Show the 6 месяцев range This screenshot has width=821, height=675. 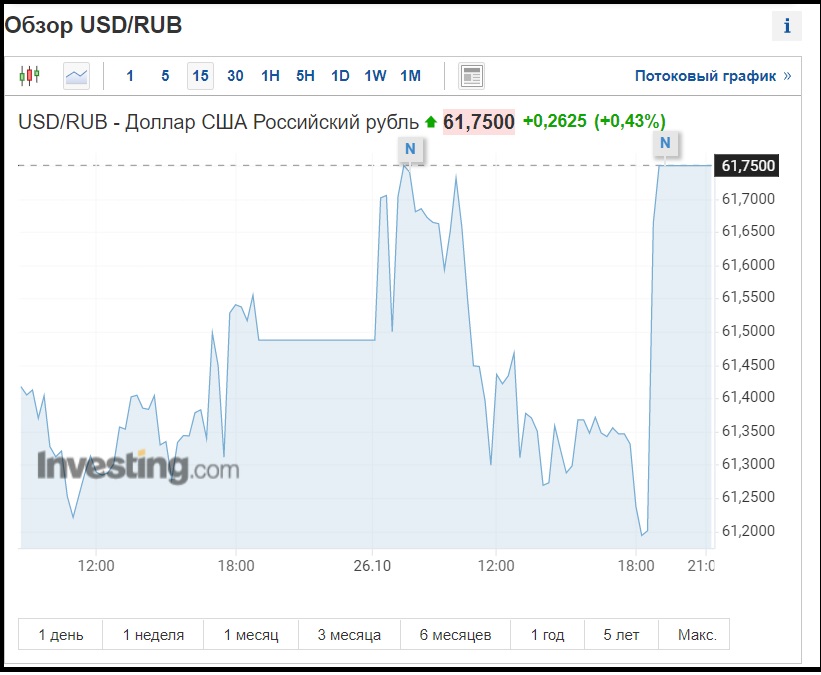click(x=455, y=635)
